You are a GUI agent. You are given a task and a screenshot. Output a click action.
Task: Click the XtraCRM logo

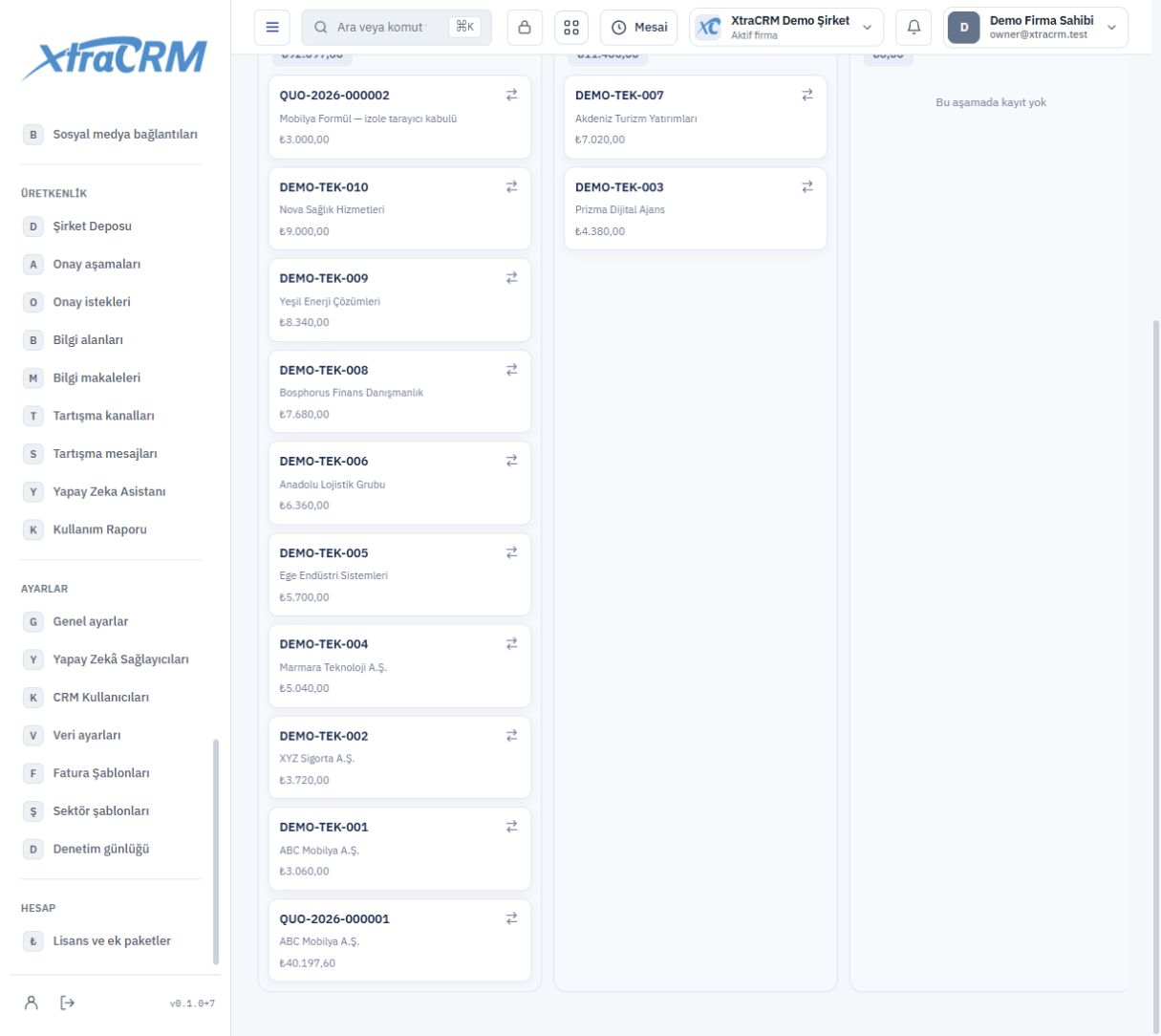(115, 59)
